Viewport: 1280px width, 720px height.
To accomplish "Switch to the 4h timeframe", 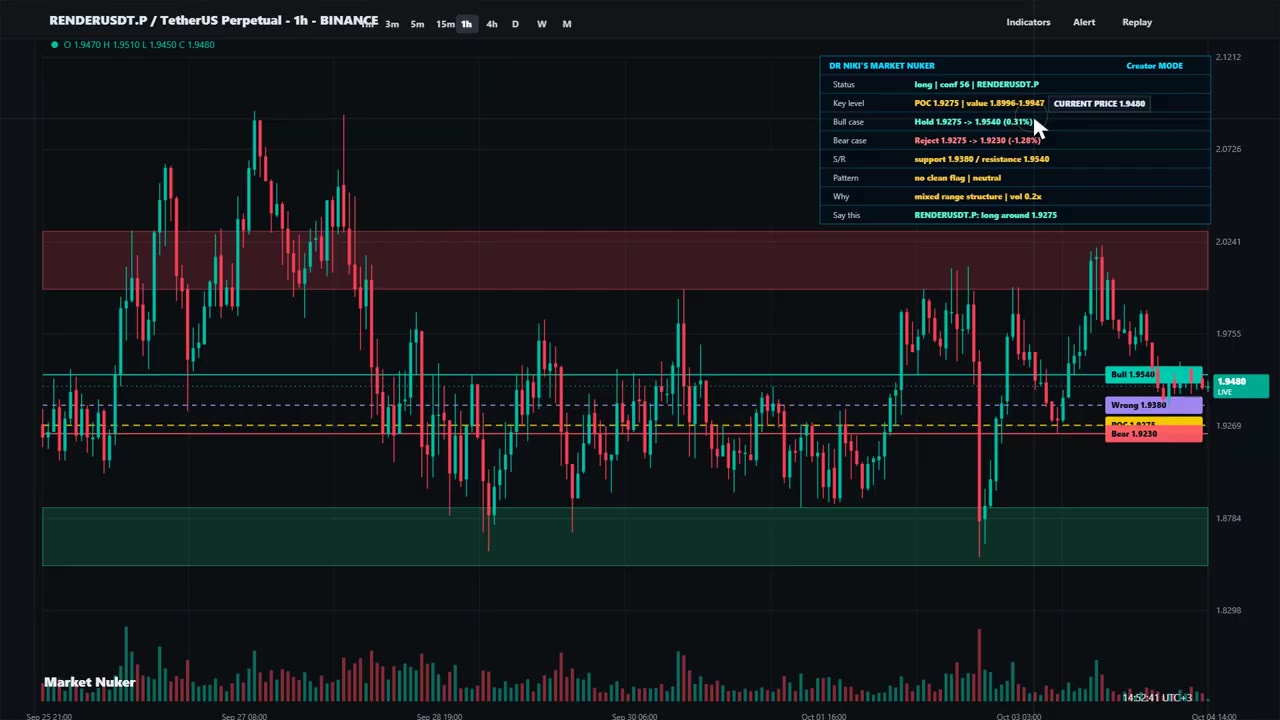I will 491,24.
